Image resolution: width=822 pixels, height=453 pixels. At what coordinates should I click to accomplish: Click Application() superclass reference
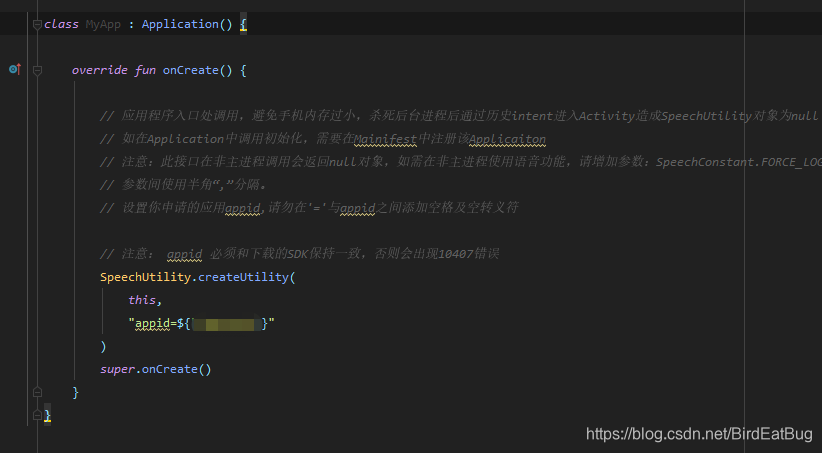187,24
